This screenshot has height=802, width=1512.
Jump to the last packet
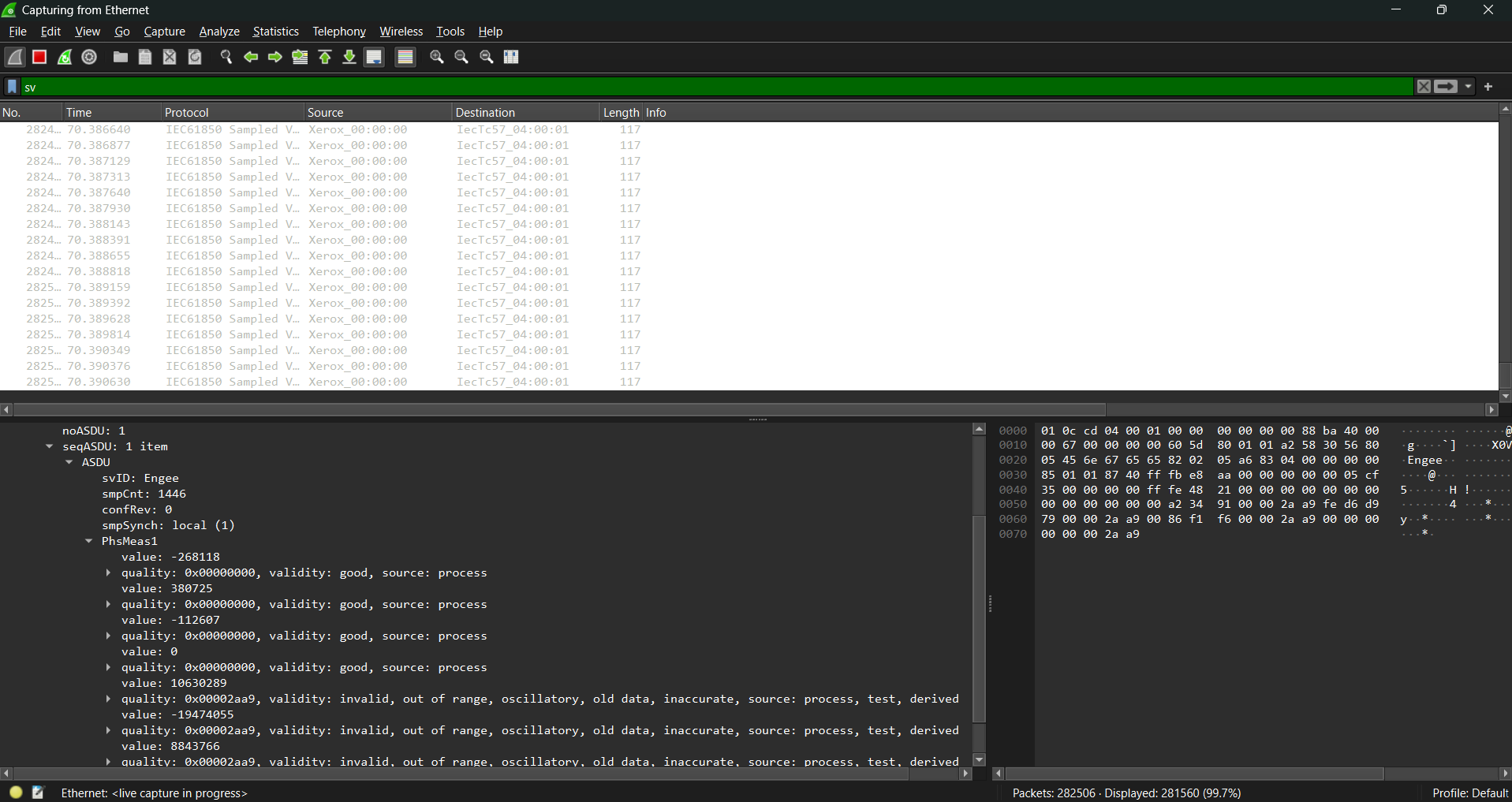click(x=349, y=57)
